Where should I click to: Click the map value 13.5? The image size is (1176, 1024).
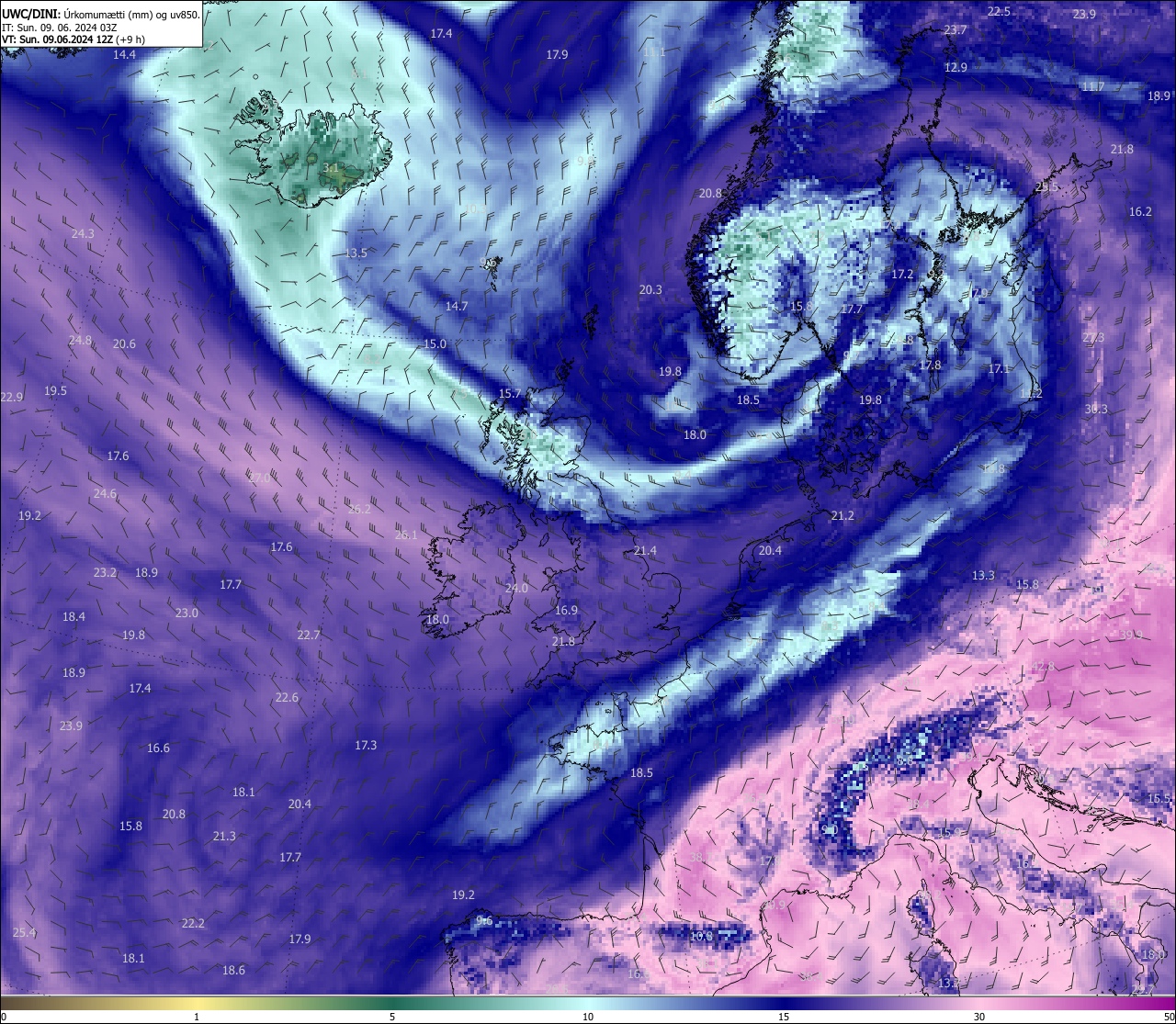[x=356, y=253]
